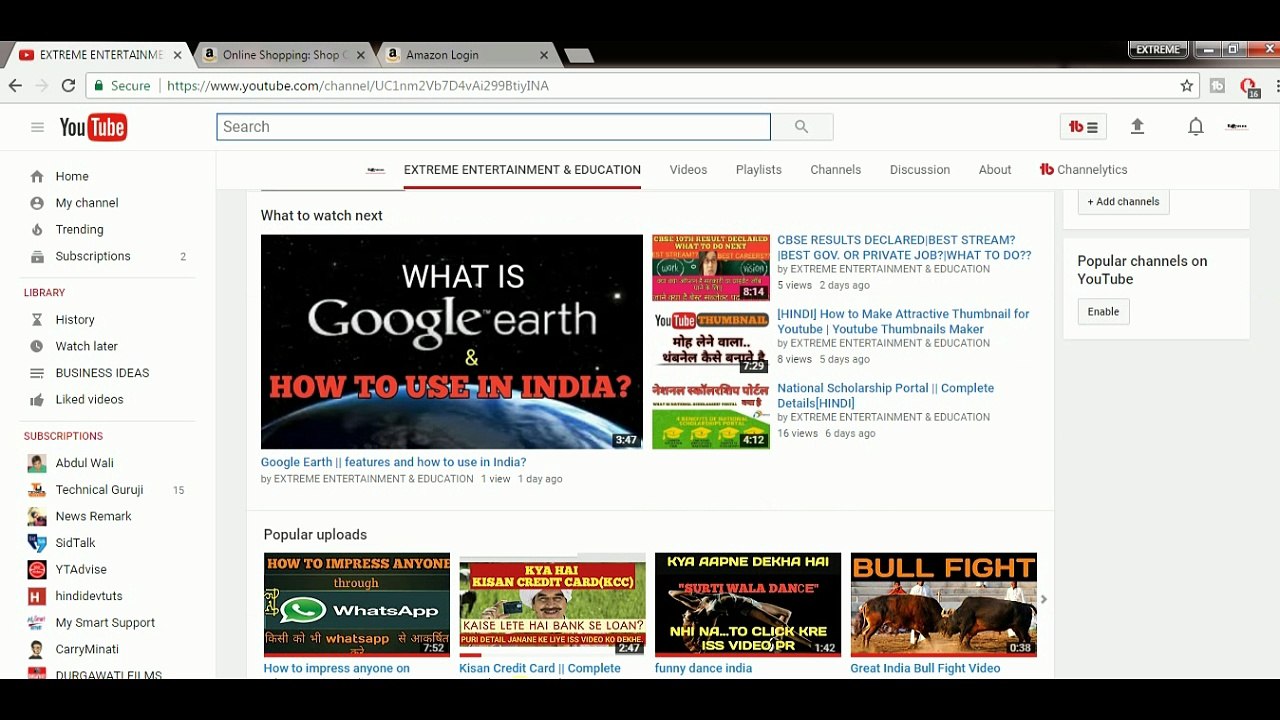Viewport: 1280px width, 720px height.
Task: Click the Abdul Wali channel avatar
Action: coord(37,463)
